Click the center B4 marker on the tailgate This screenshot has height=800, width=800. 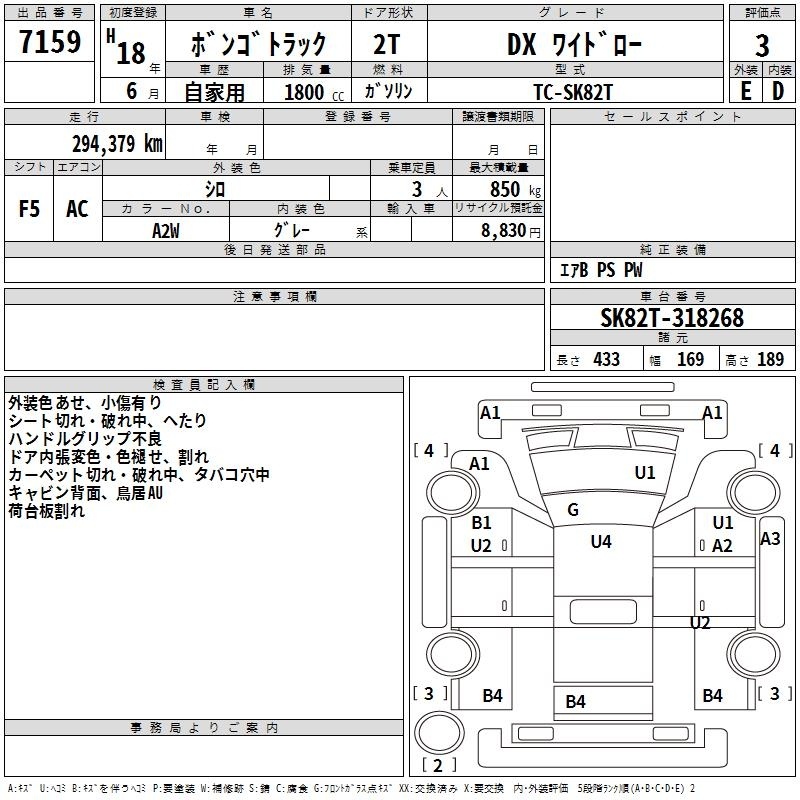(575, 702)
